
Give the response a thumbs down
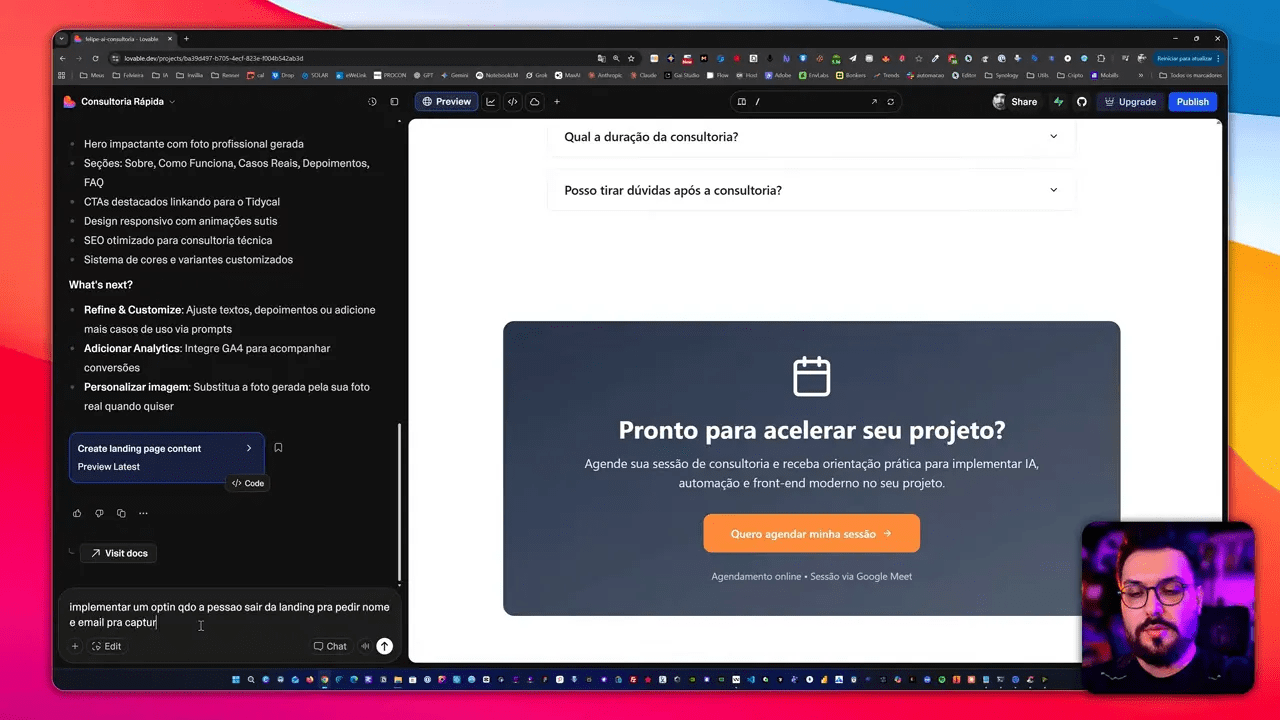[x=99, y=513]
